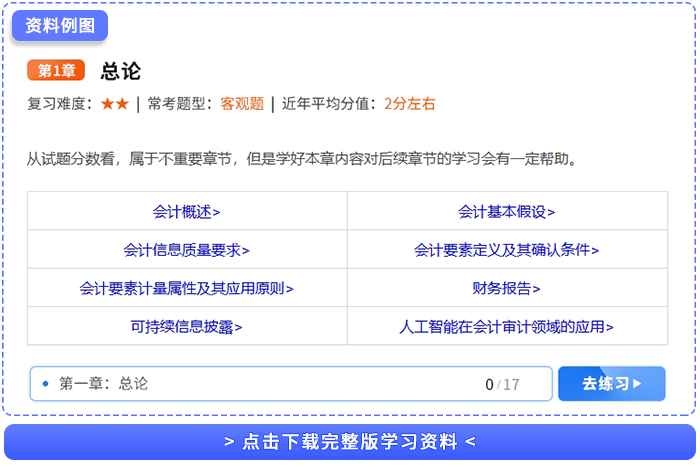Screen dimensions: 700x467
Task: Click the 近年平均分值 label
Action: pos(329,104)
